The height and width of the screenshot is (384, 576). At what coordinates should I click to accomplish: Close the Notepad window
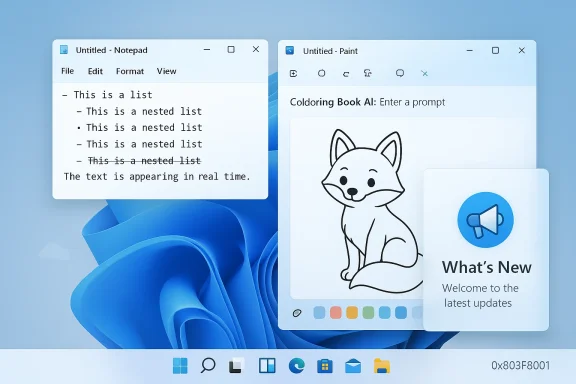click(256, 49)
